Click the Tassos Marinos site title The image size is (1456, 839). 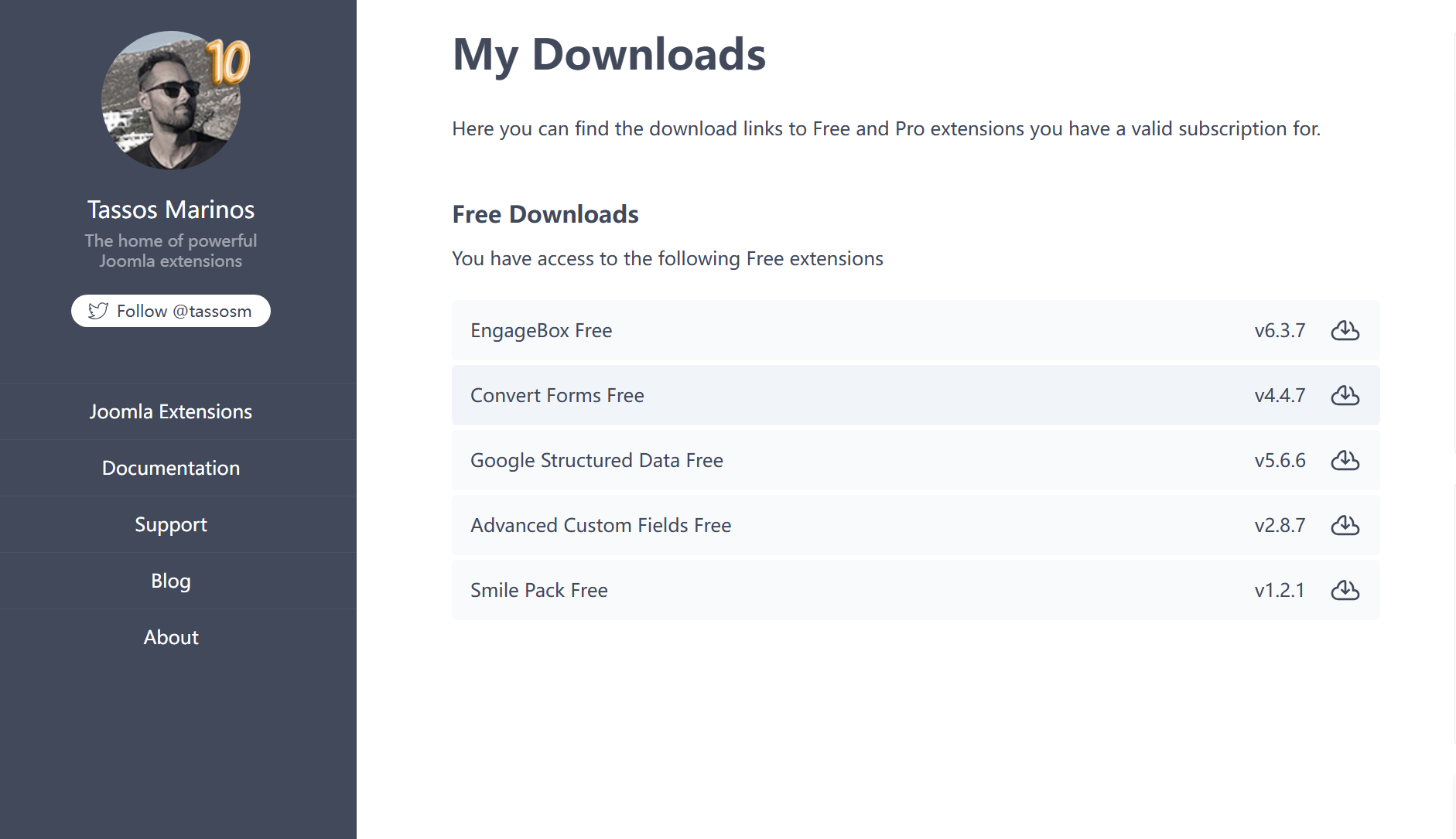pos(171,210)
